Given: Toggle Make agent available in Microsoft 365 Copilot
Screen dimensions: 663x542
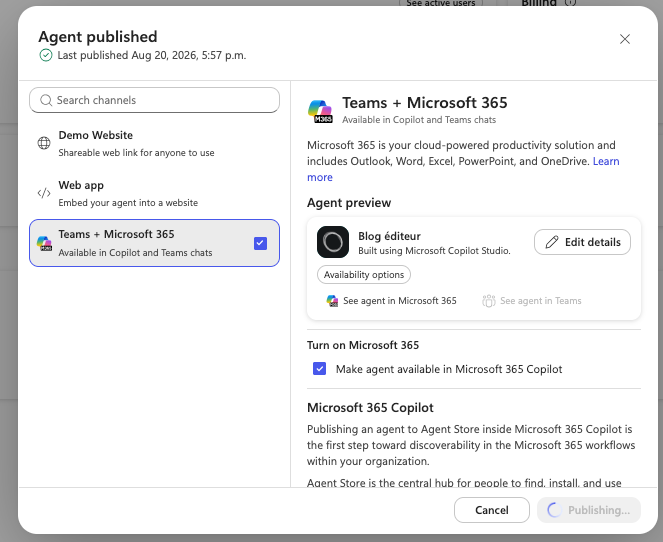Looking at the screenshot, I should (320, 369).
